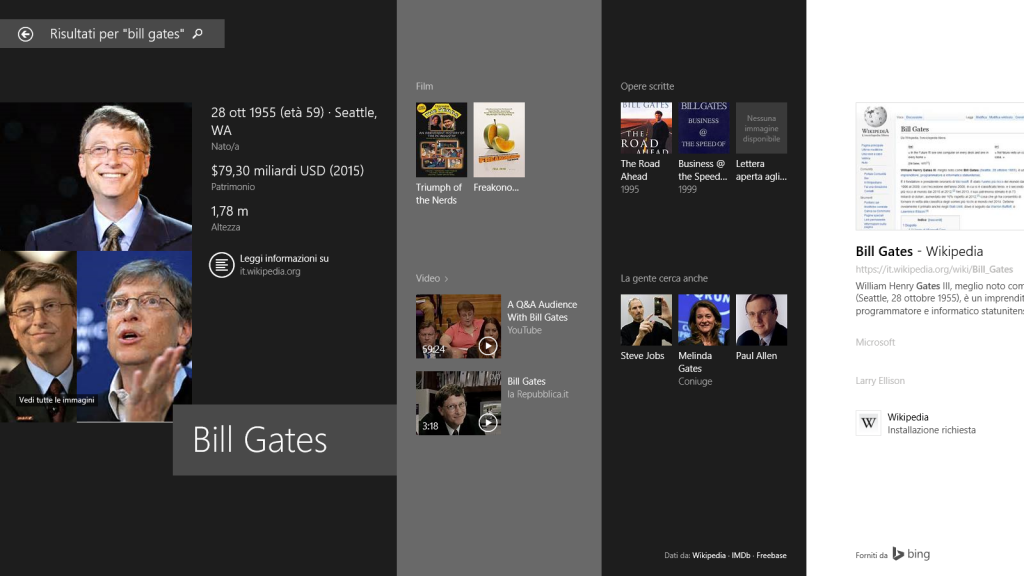
Task: Click the article icon beside 'Leggi informazioni su'
Action: tap(222, 264)
